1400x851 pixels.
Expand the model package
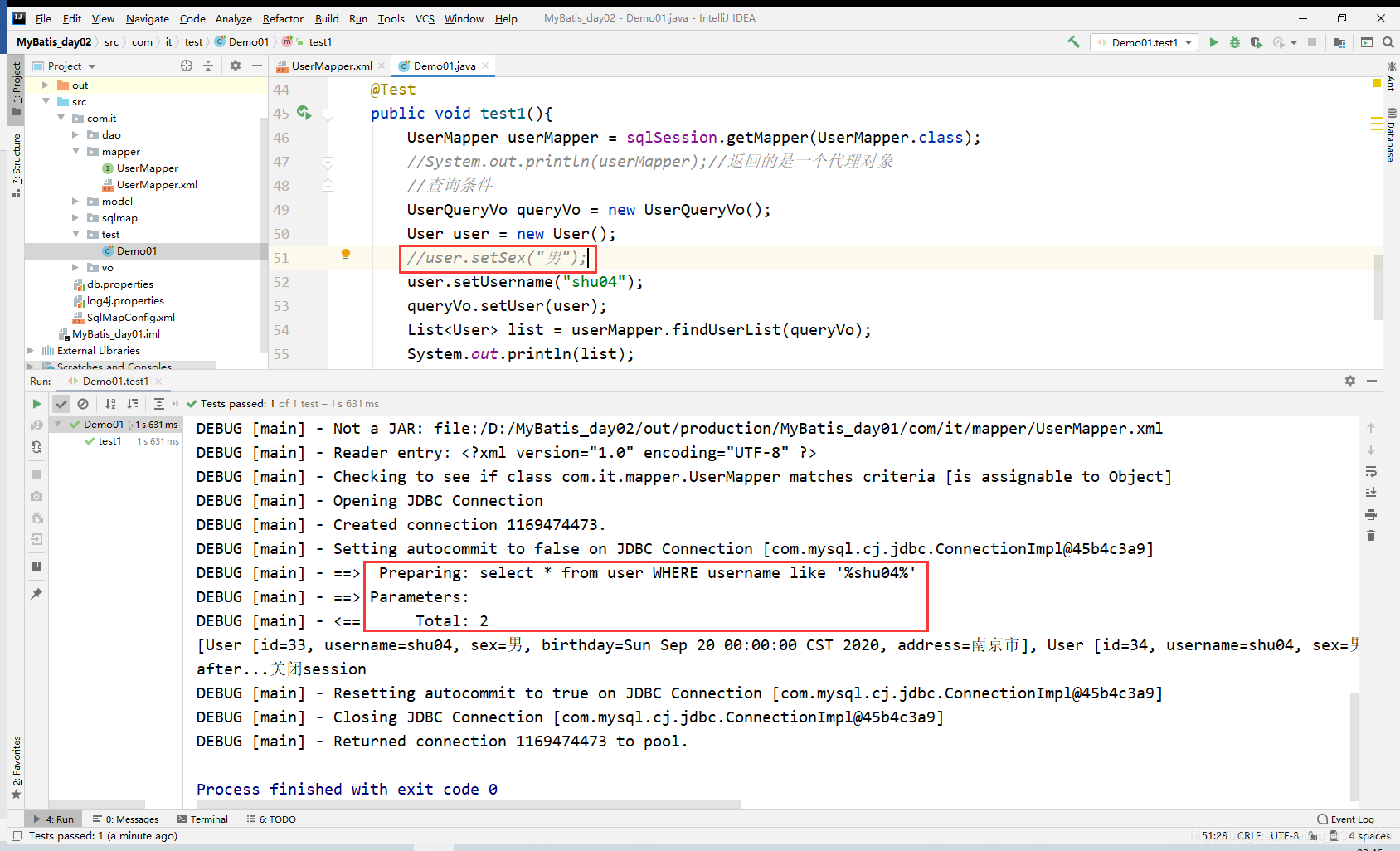75,202
